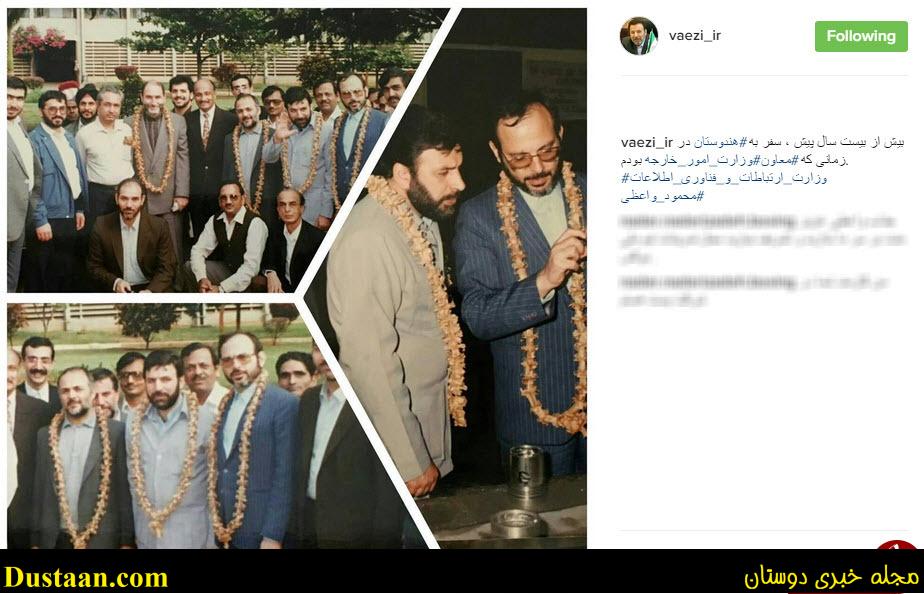
Task: Click the vaezi_ir profile avatar picture
Action: (x=639, y=36)
